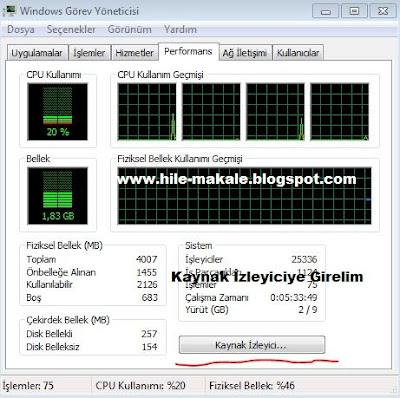400x398 pixels.
Task: Click the İşlemler: 75 status bar entry
Action: [x=28, y=386]
